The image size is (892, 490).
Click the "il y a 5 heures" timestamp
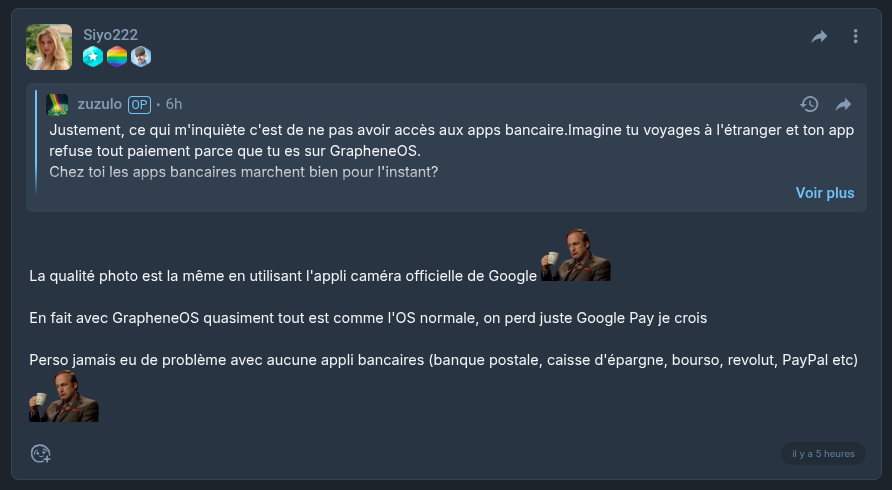[823, 454]
